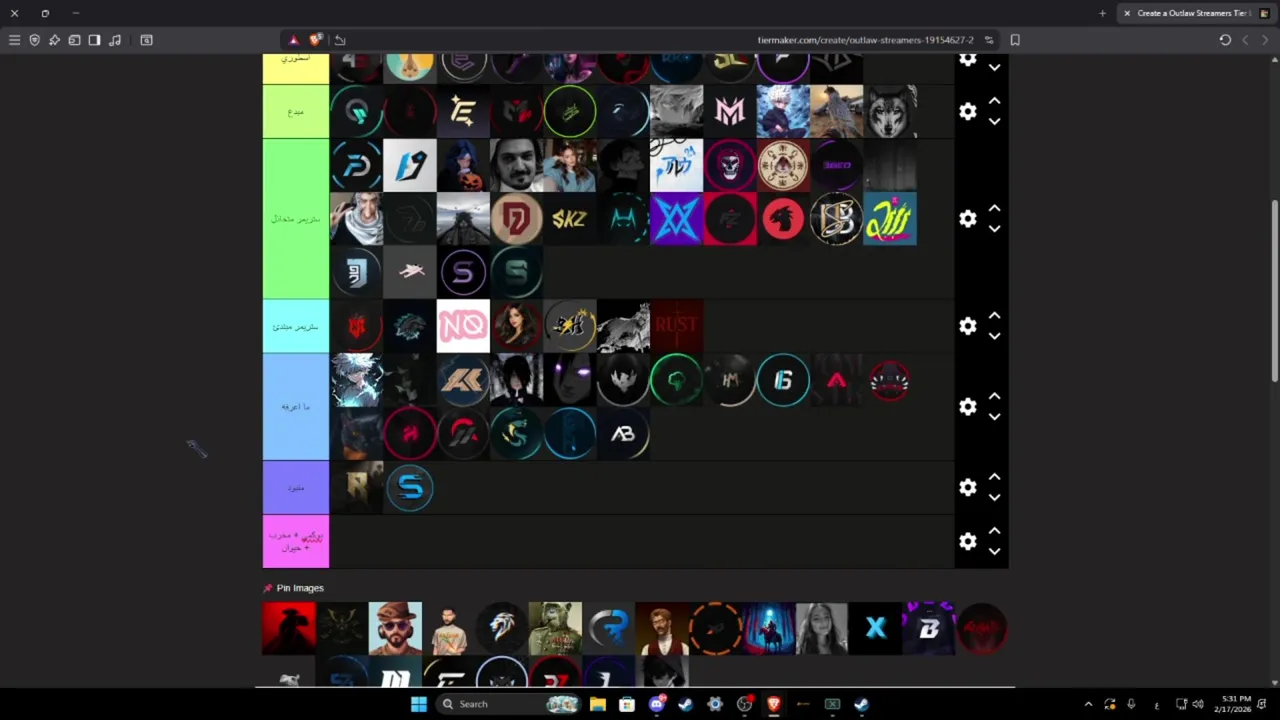Click the tiermaker.com URL address field
The height and width of the screenshot is (720, 1280).
pos(865,40)
